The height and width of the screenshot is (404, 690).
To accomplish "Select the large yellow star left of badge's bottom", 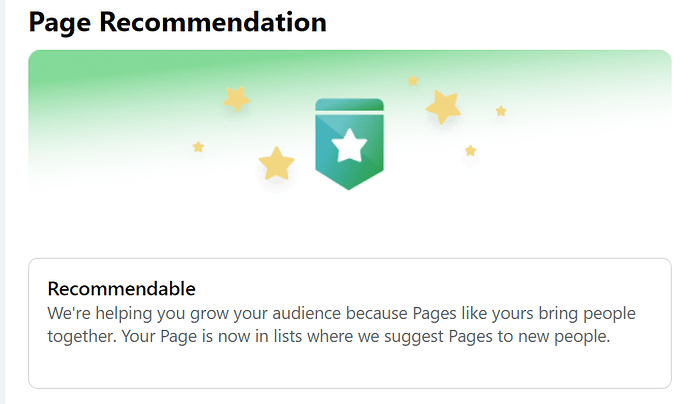I will pyautogui.click(x=276, y=163).
